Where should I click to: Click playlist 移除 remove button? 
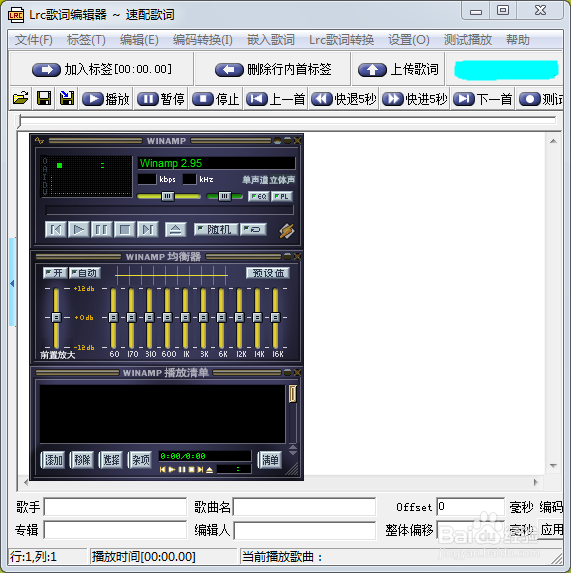[82, 460]
